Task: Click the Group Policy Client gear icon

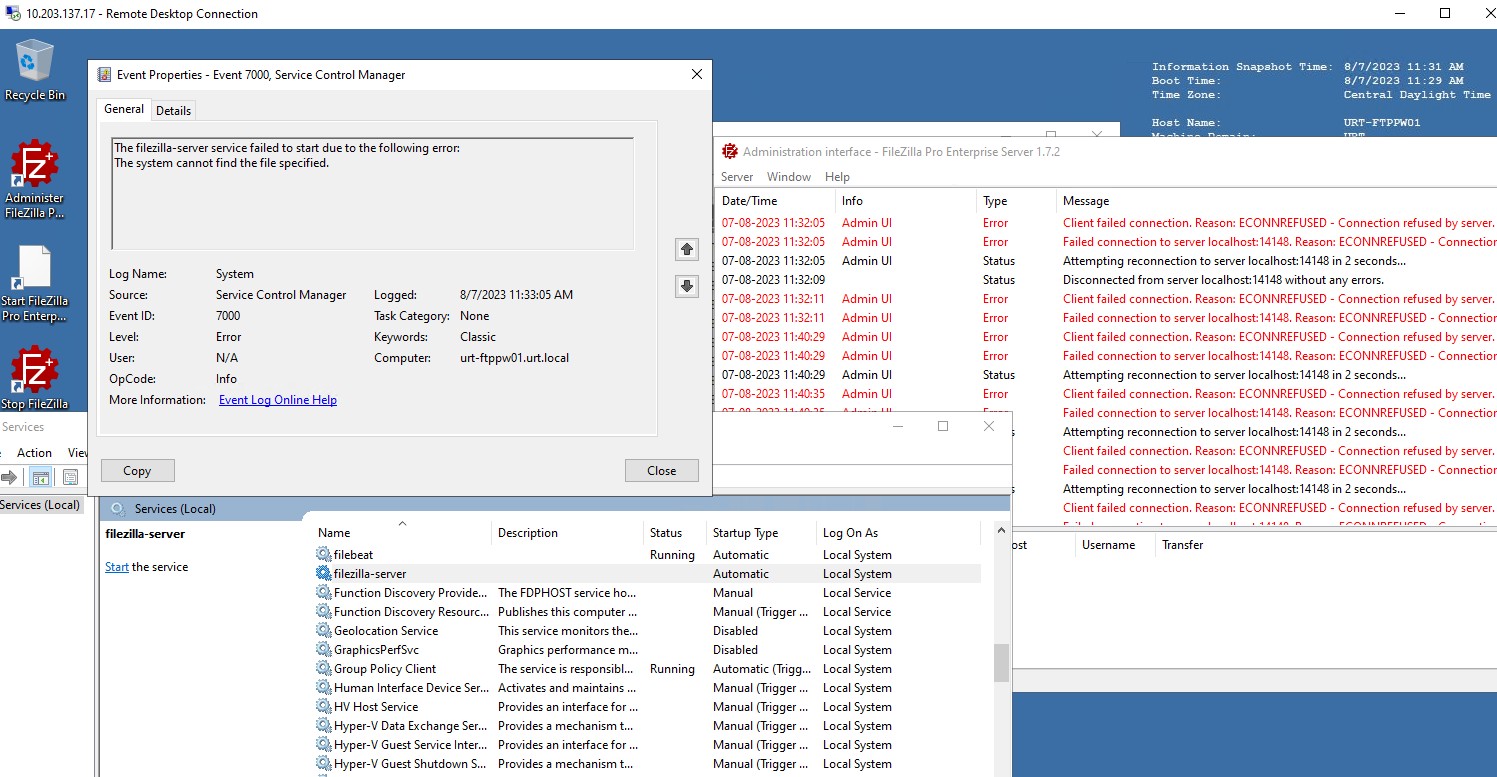Action: (323, 668)
